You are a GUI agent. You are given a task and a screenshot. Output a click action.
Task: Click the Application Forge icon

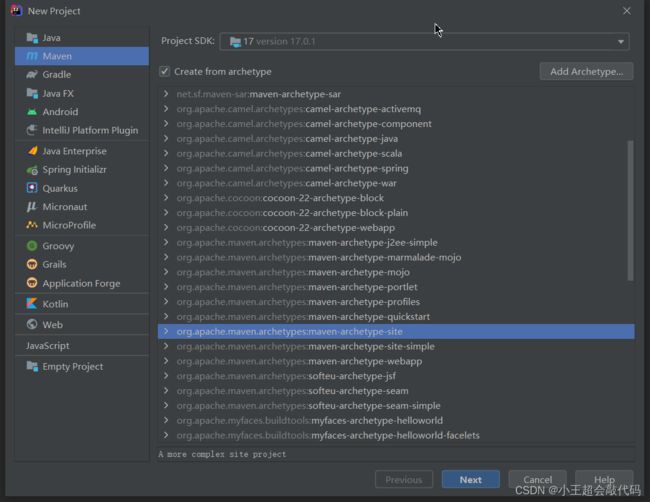point(32,283)
